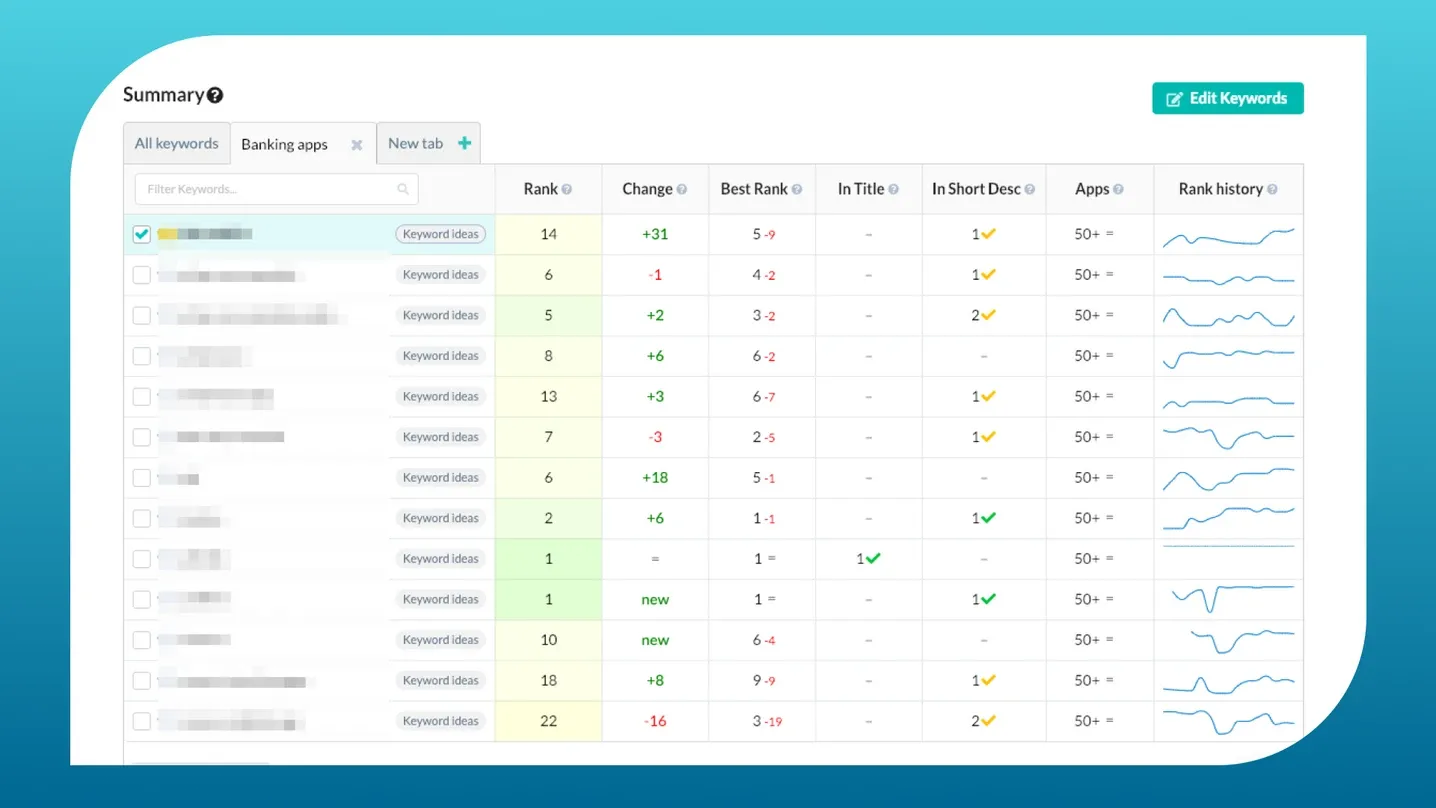Click the best rank cell 6 -4
The height and width of the screenshot is (808, 1436).
click(x=764, y=640)
